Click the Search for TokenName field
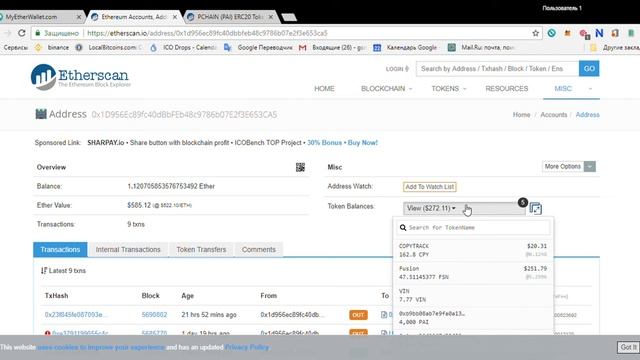 pos(473,227)
